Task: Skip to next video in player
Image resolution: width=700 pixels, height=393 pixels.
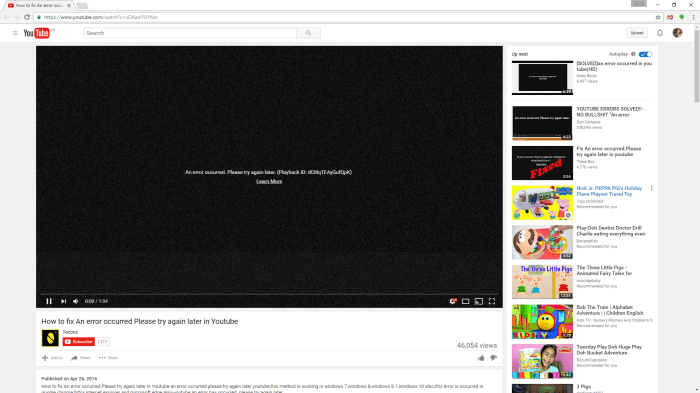Action: [x=63, y=301]
